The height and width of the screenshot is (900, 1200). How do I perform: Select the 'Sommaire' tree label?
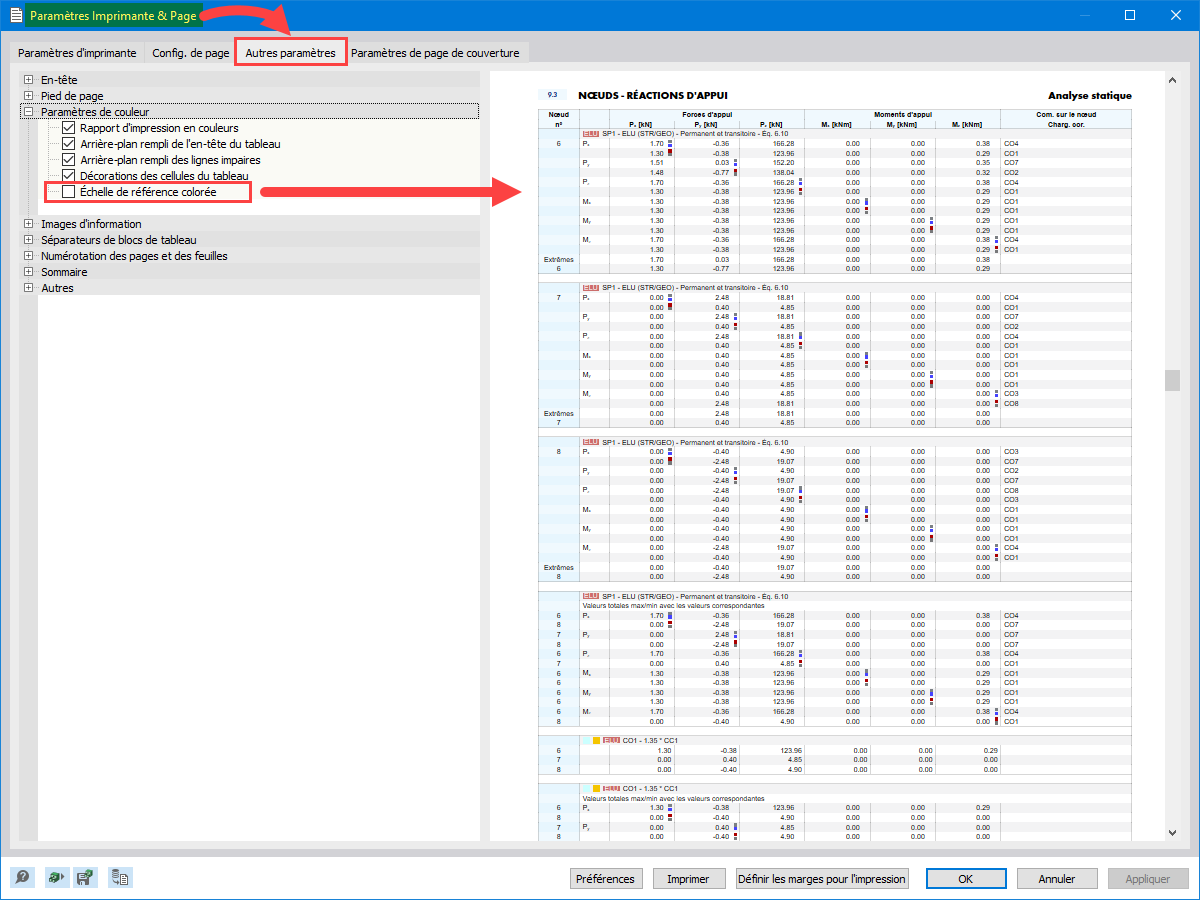tap(64, 272)
